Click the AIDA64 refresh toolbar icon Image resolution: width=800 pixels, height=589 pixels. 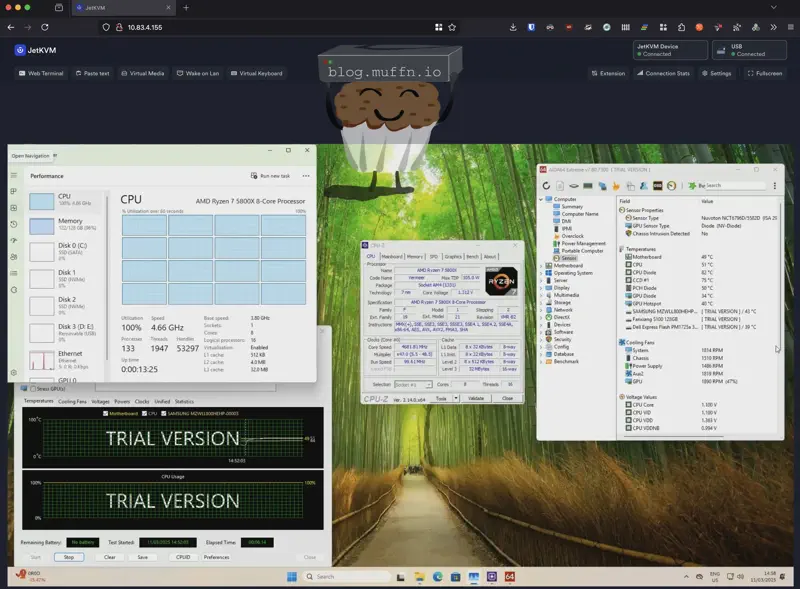pyautogui.click(x=547, y=186)
